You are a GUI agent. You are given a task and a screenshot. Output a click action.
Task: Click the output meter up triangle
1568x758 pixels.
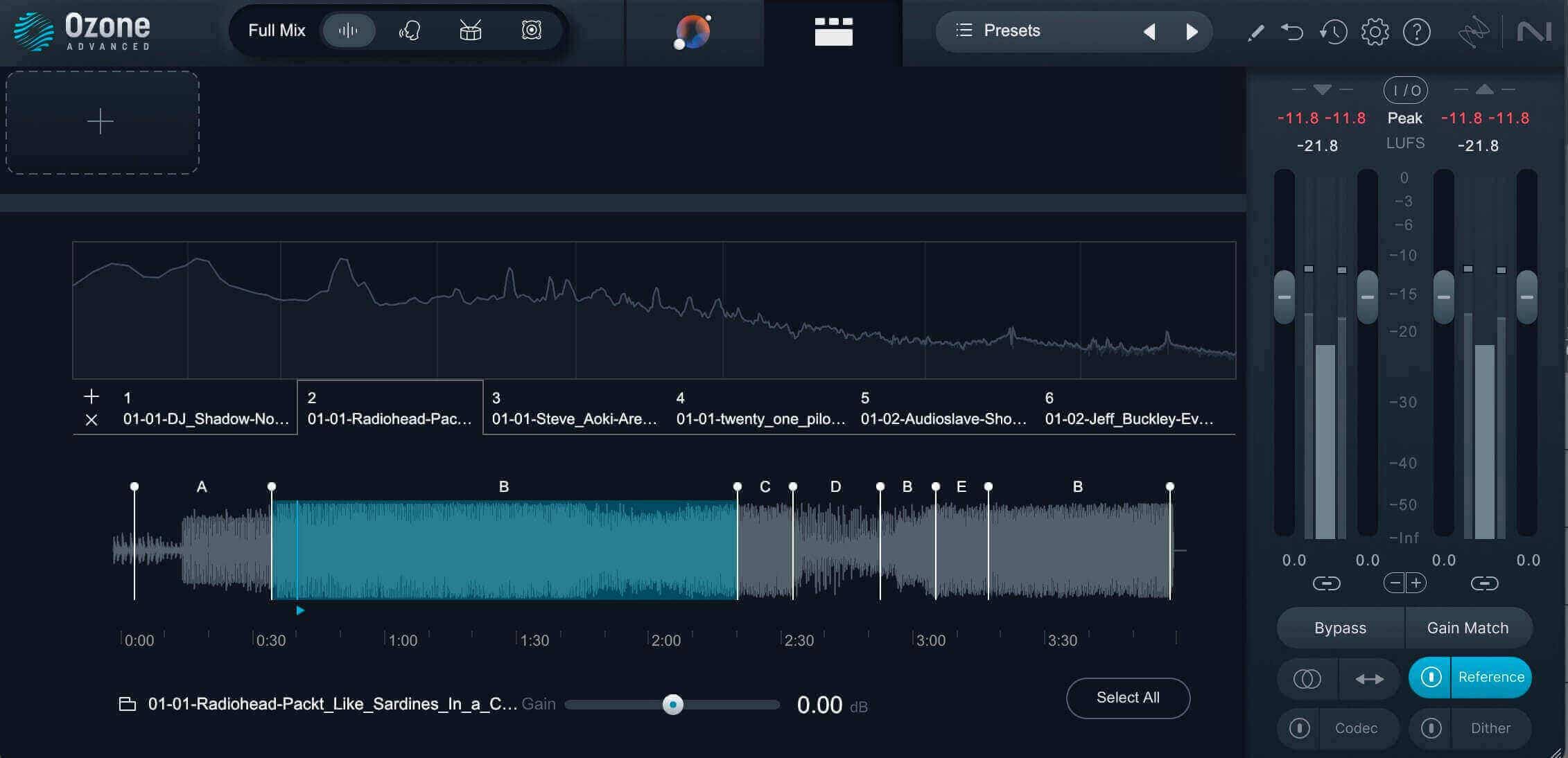point(1484,89)
